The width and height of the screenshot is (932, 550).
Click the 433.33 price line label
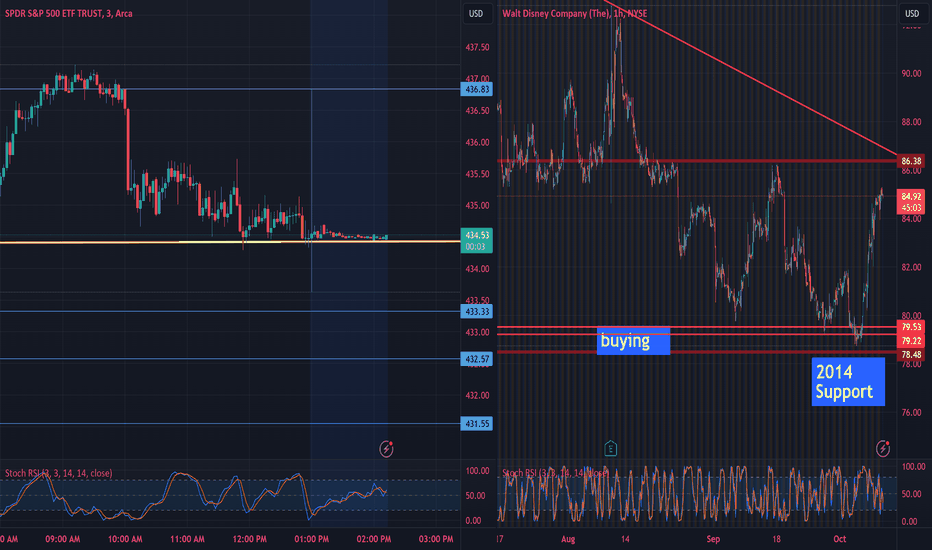pyautogui.click(x=477, y=312)
